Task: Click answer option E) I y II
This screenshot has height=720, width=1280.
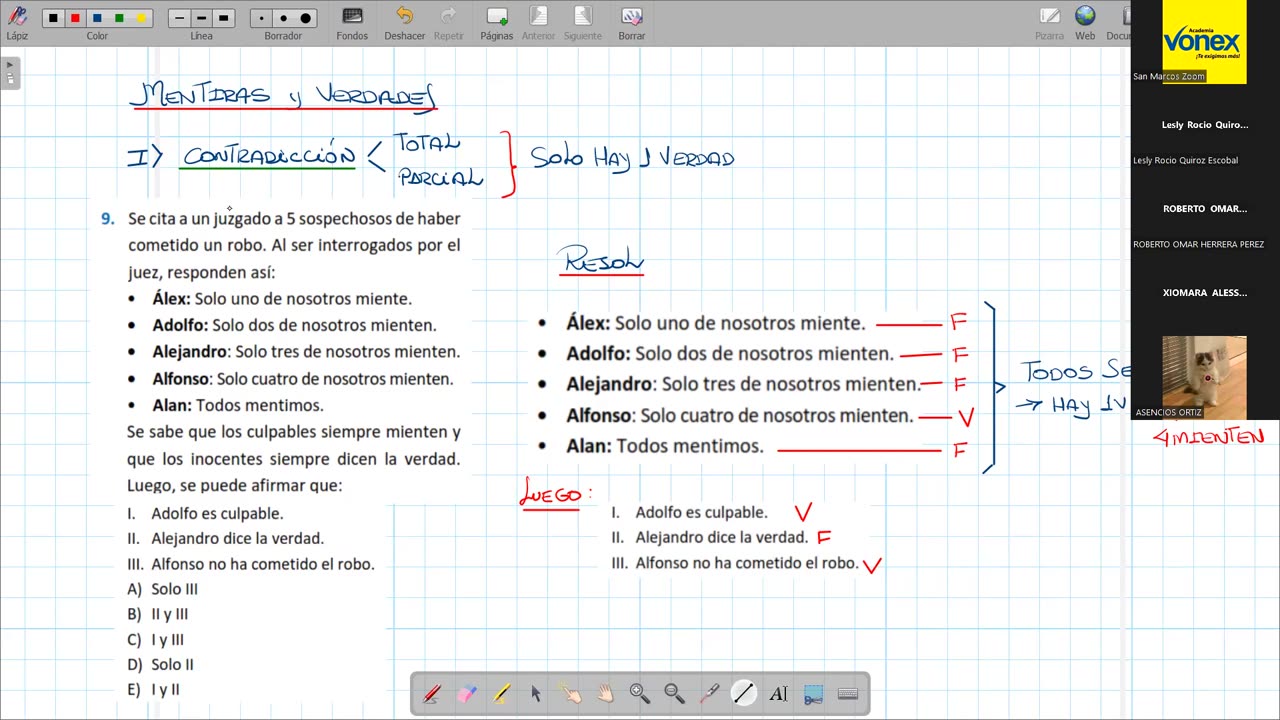Action: [154, 689]
